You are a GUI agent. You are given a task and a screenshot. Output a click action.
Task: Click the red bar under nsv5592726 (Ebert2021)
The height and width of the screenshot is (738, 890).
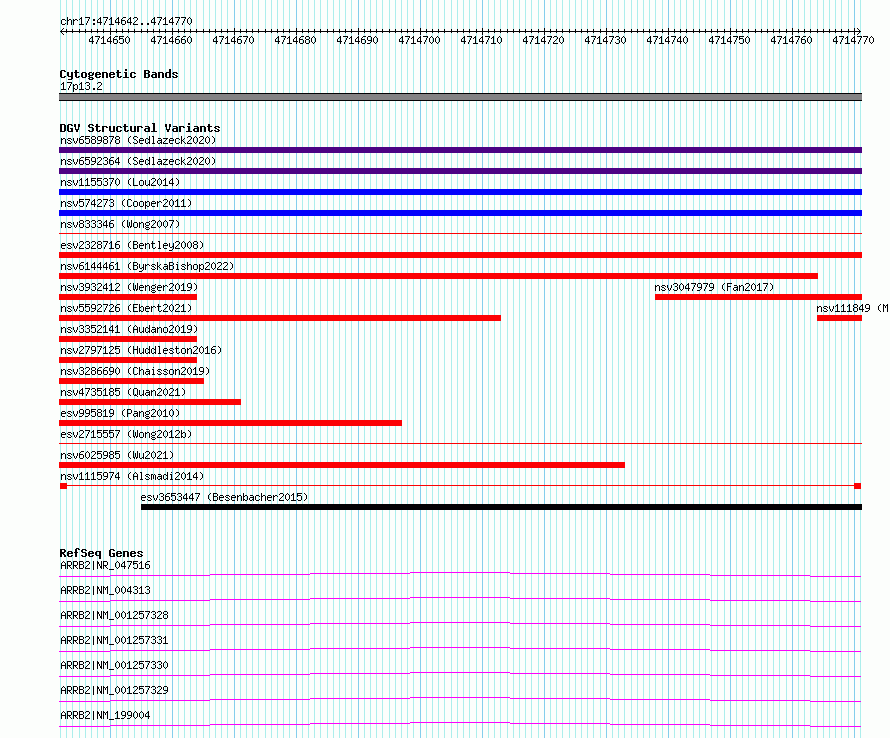coord(280,318)
